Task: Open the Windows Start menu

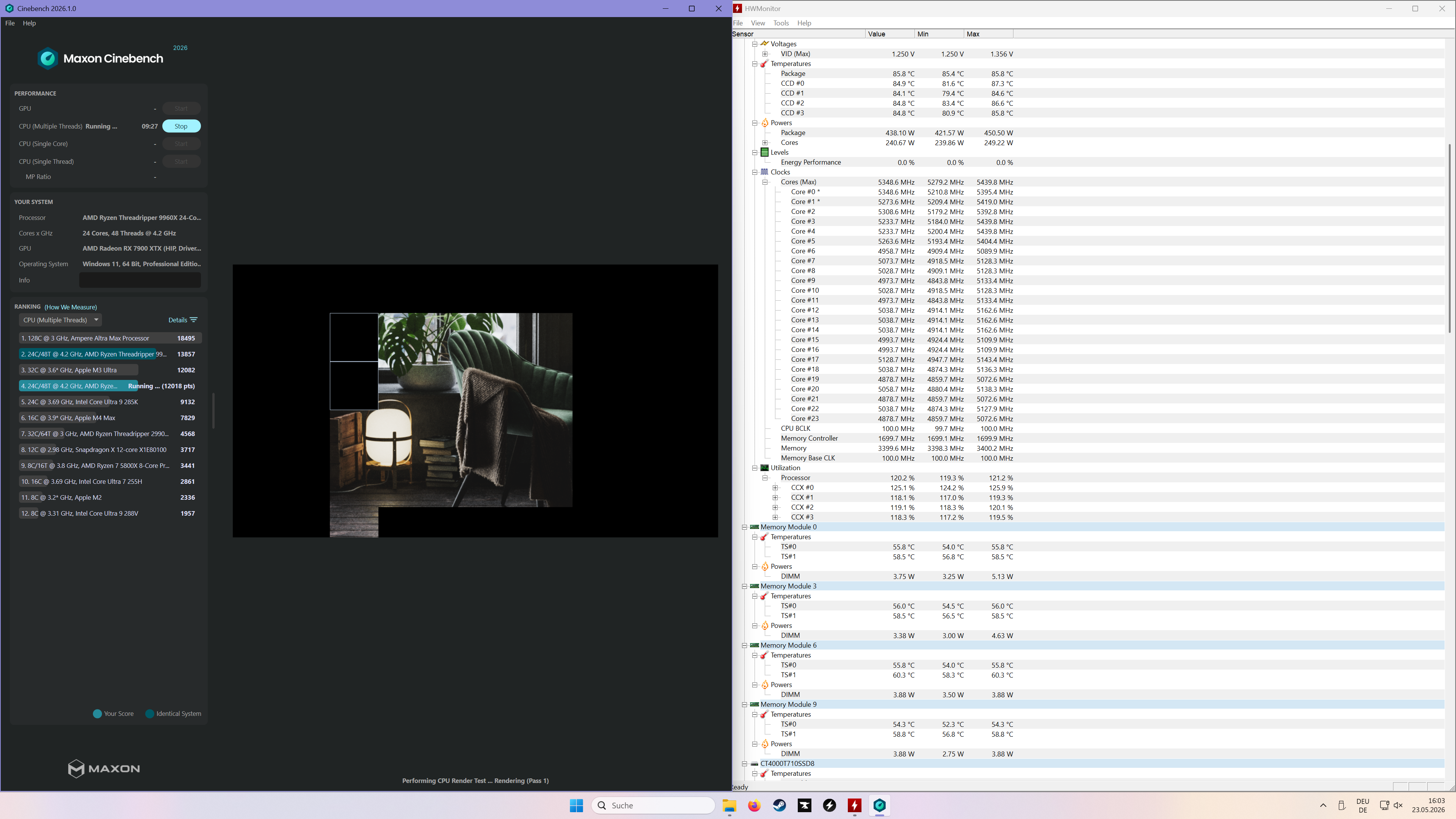Action: coord(576,805)
